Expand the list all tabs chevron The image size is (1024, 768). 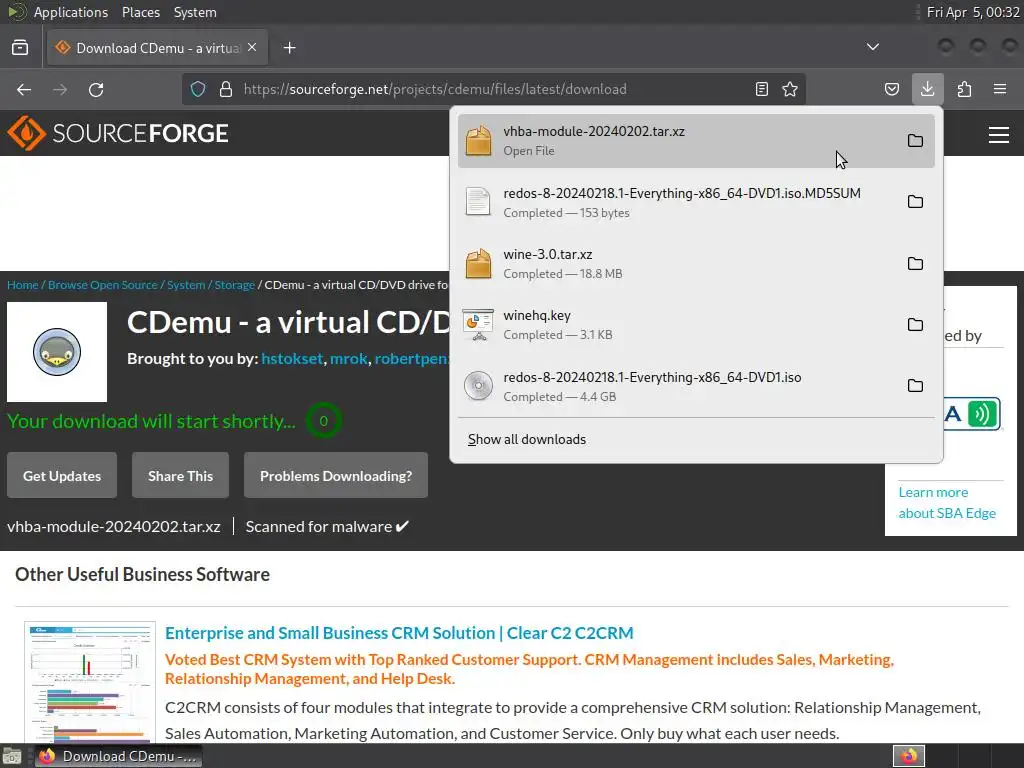tap(872, 47)
